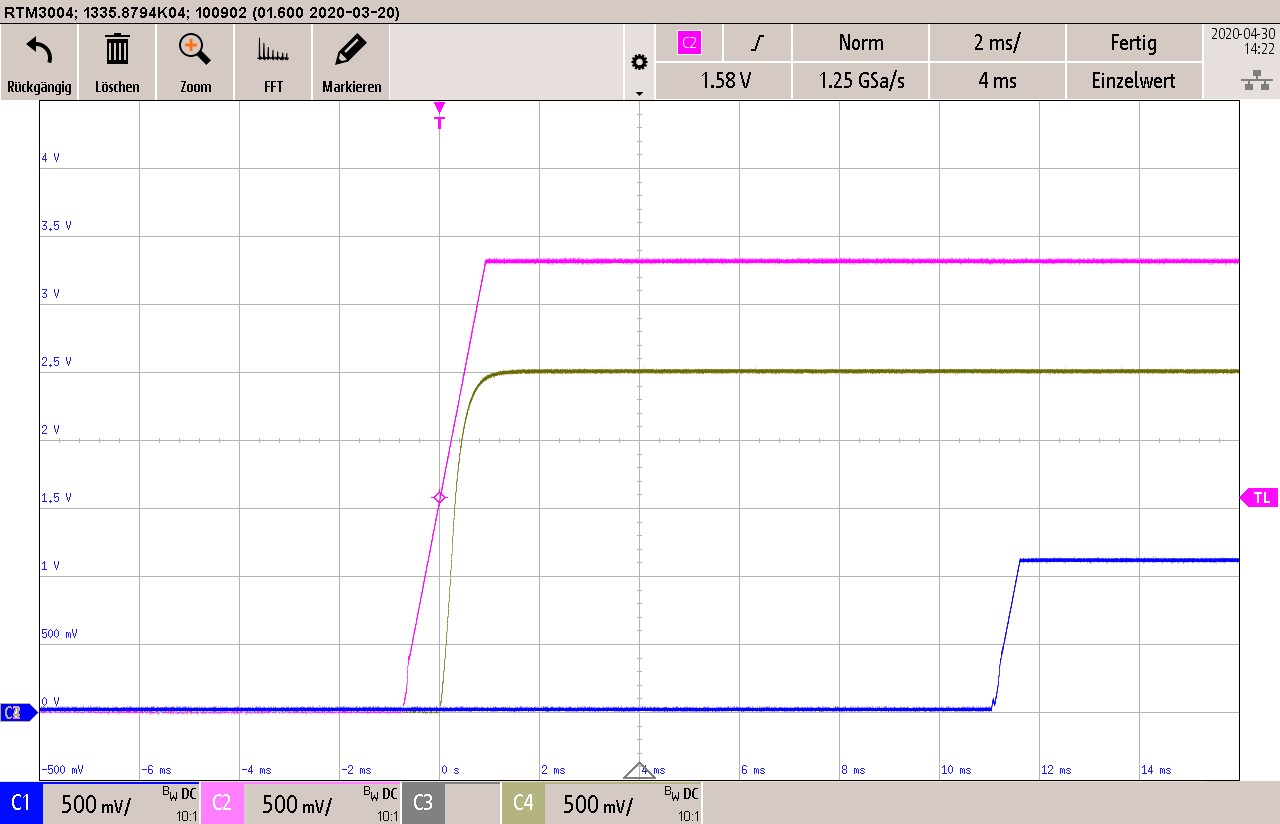Click the network connection icon
This screenshot has width=1280, height=824.
pos(1256,82)
